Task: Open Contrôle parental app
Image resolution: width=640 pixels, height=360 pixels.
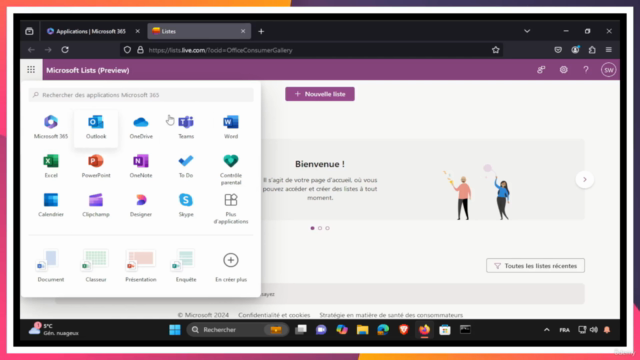Action: pyautogui.click(x=231, y=169)
